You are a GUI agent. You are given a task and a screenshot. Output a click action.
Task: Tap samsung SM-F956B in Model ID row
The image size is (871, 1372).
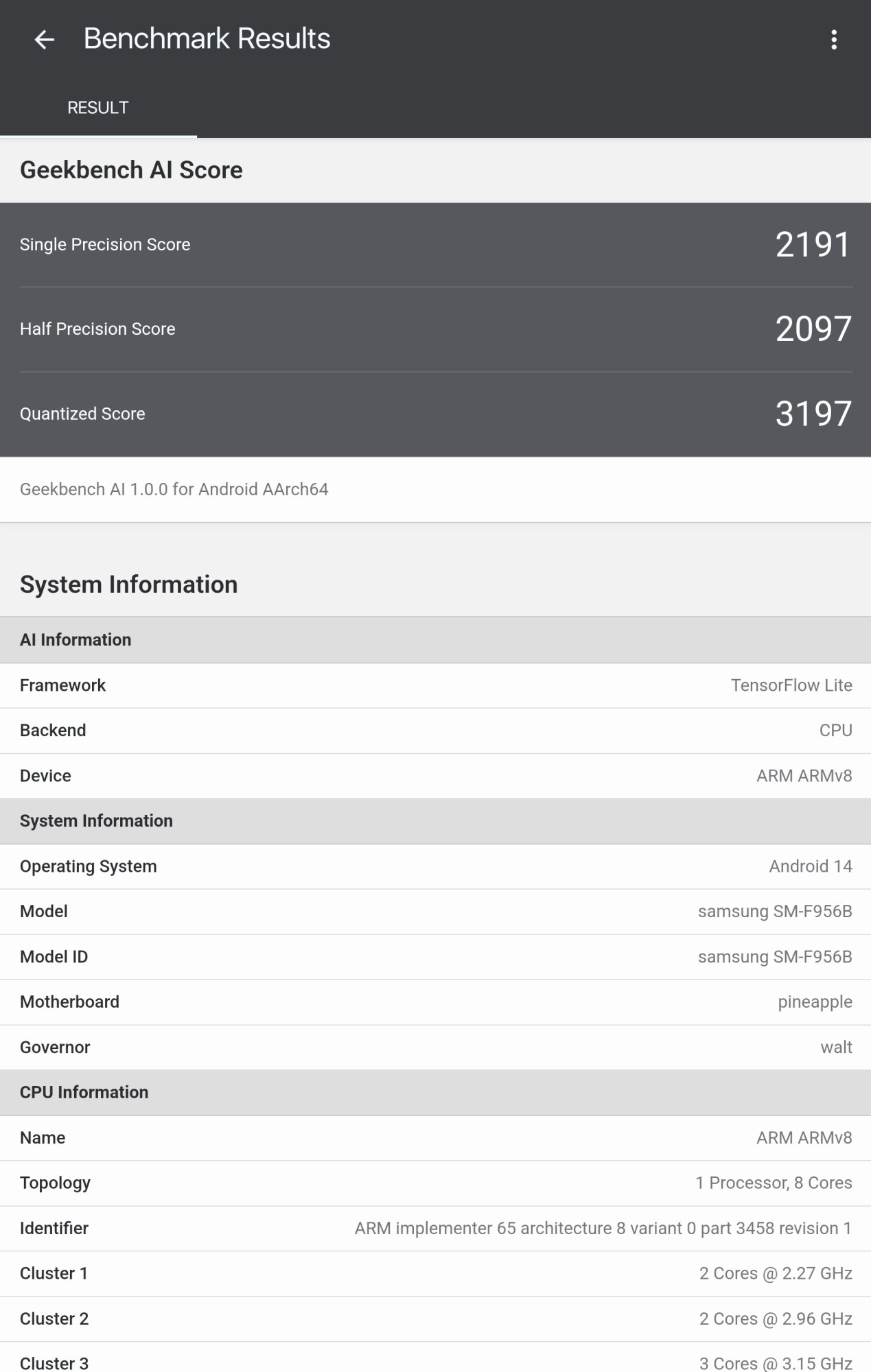pos(775,957)
